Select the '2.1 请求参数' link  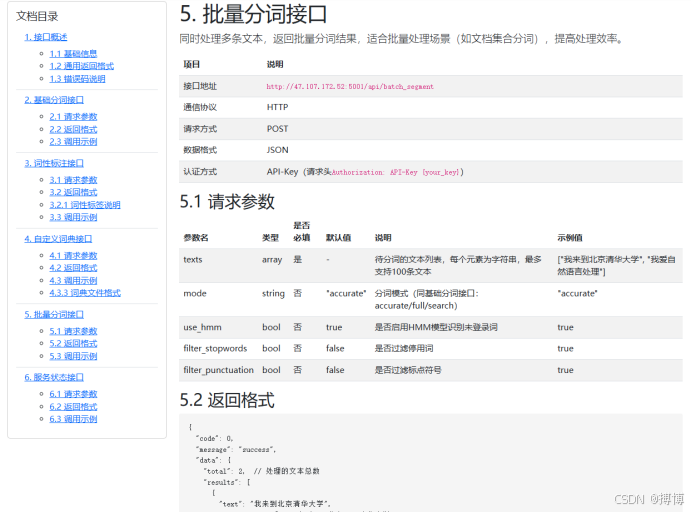tap(73, 117)
